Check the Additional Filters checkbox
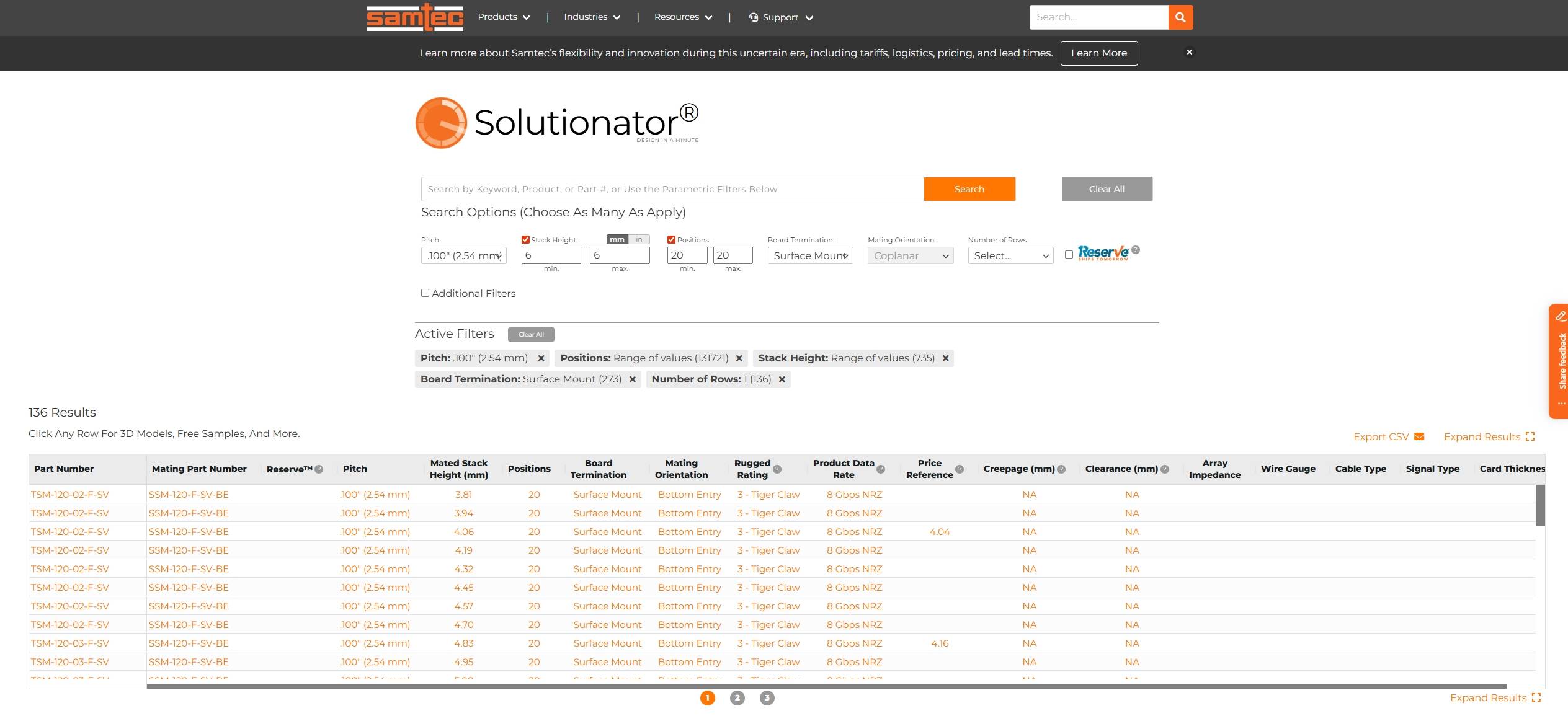 coord(425,293)
